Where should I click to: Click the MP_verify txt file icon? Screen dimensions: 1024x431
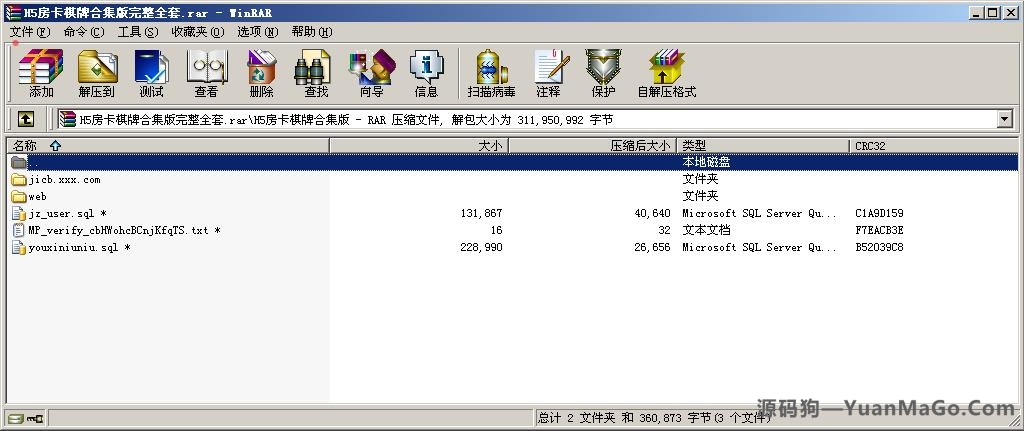click(19, 231)
